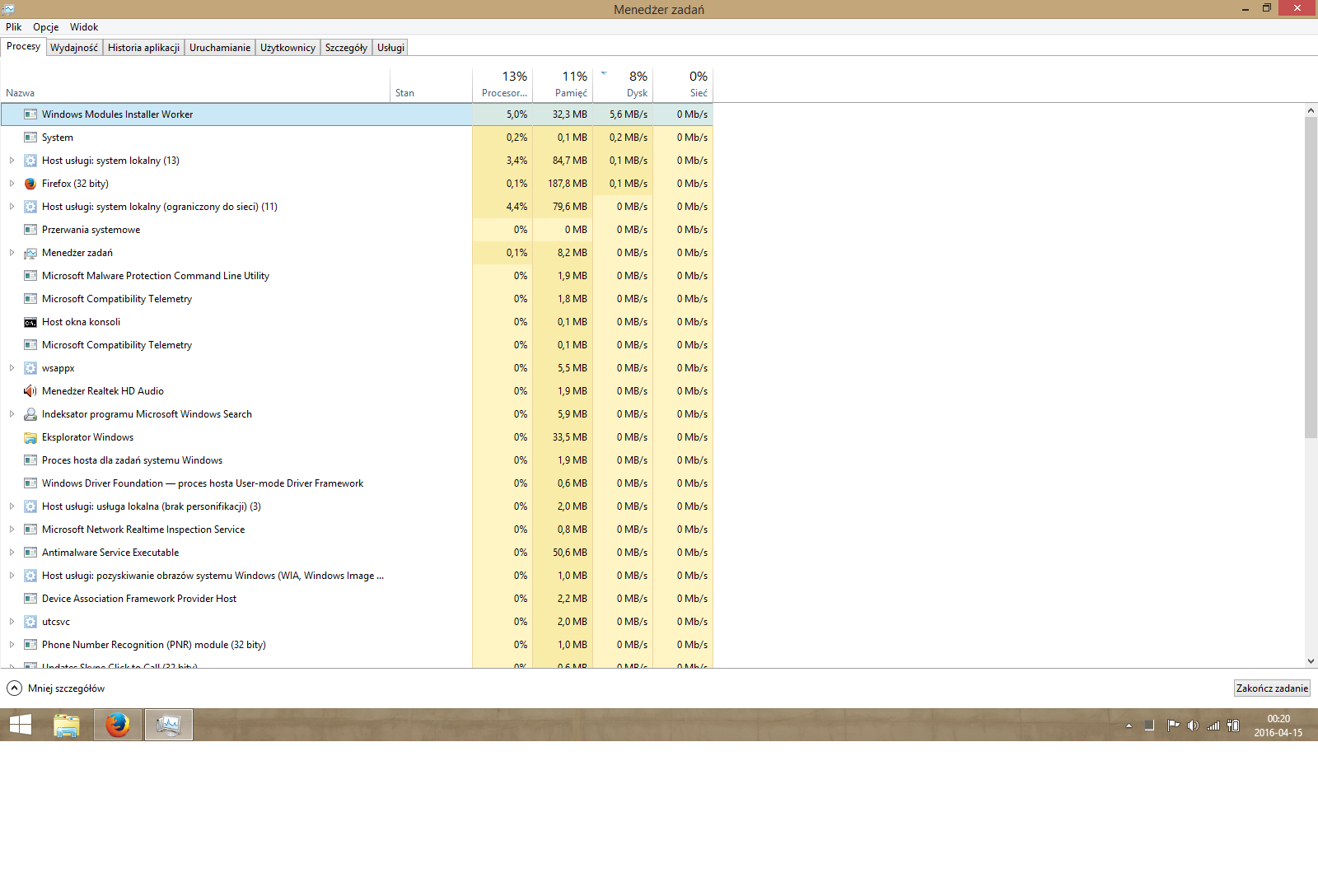The image size is (1318, 896).
Task: Click the Phone Number Recognition module icon
Action: (x=30, y=645)
